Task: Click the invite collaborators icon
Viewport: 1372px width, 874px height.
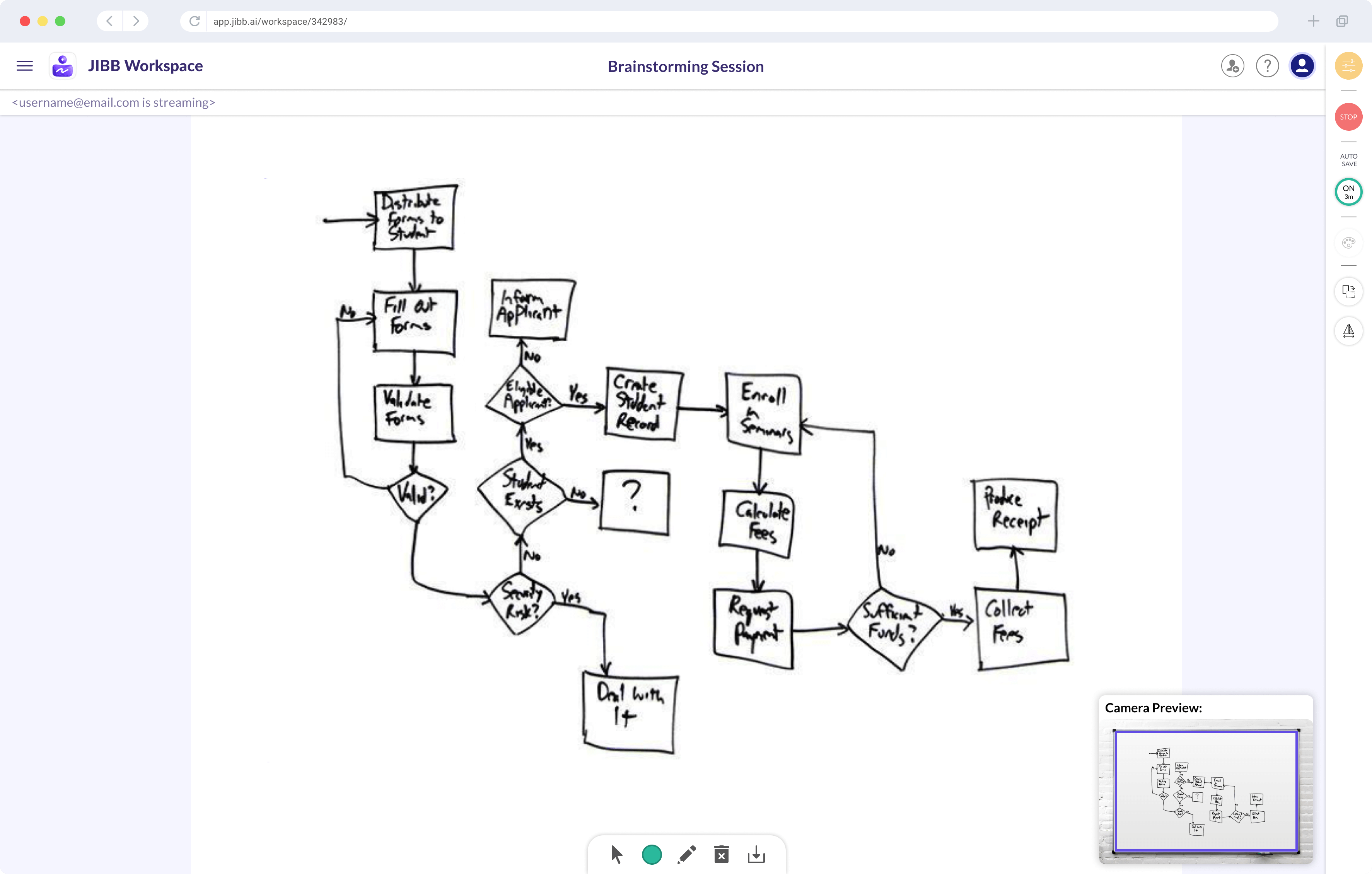Action: (1232, 65)
